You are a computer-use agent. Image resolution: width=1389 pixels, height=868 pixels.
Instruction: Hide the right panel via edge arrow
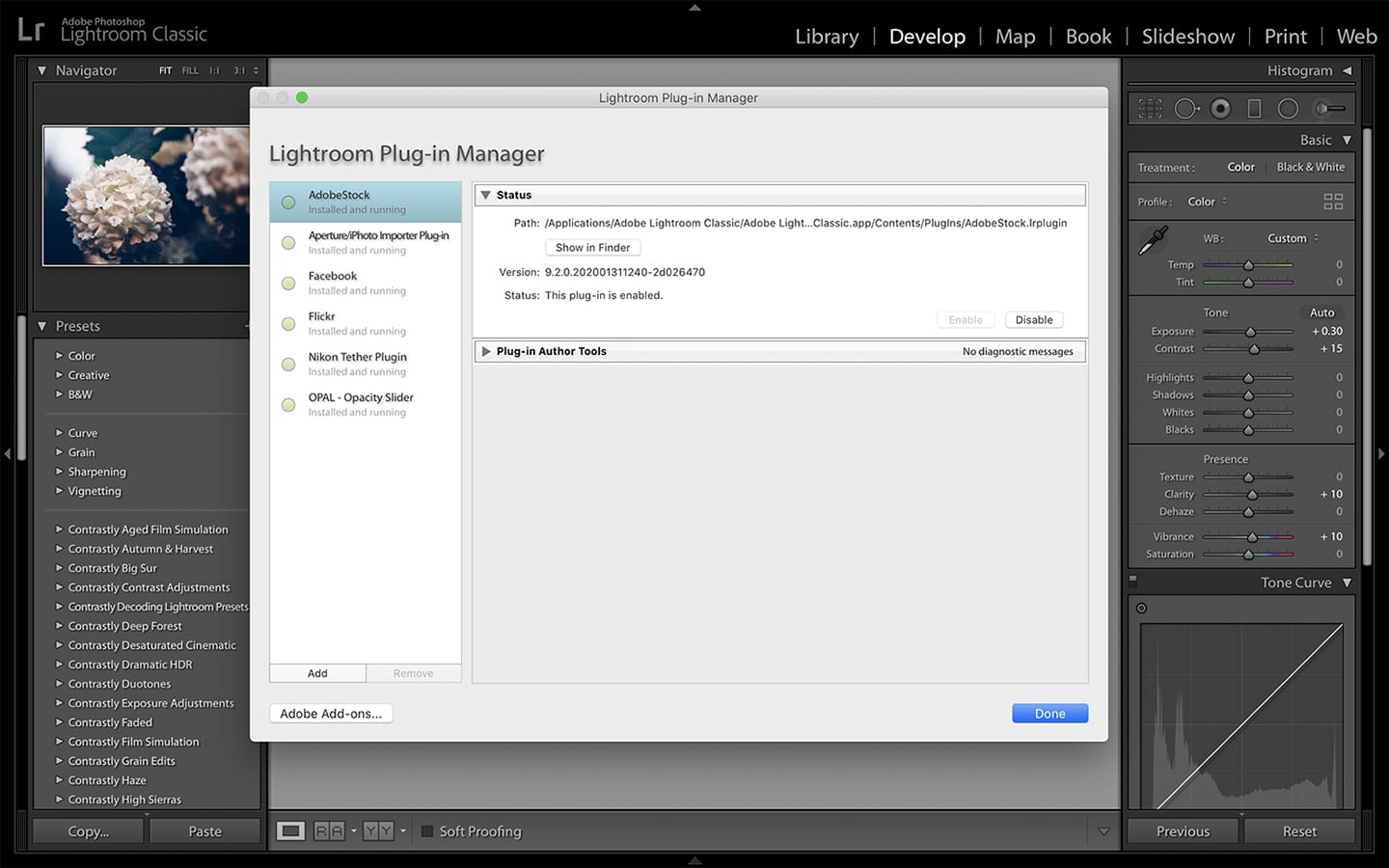tap(1381, 453)
